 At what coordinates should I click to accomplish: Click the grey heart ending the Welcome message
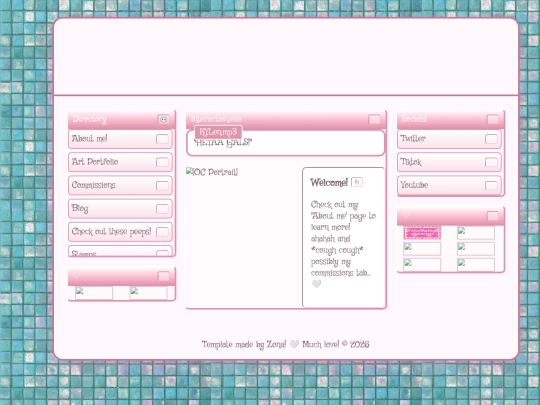click(316, 284)
